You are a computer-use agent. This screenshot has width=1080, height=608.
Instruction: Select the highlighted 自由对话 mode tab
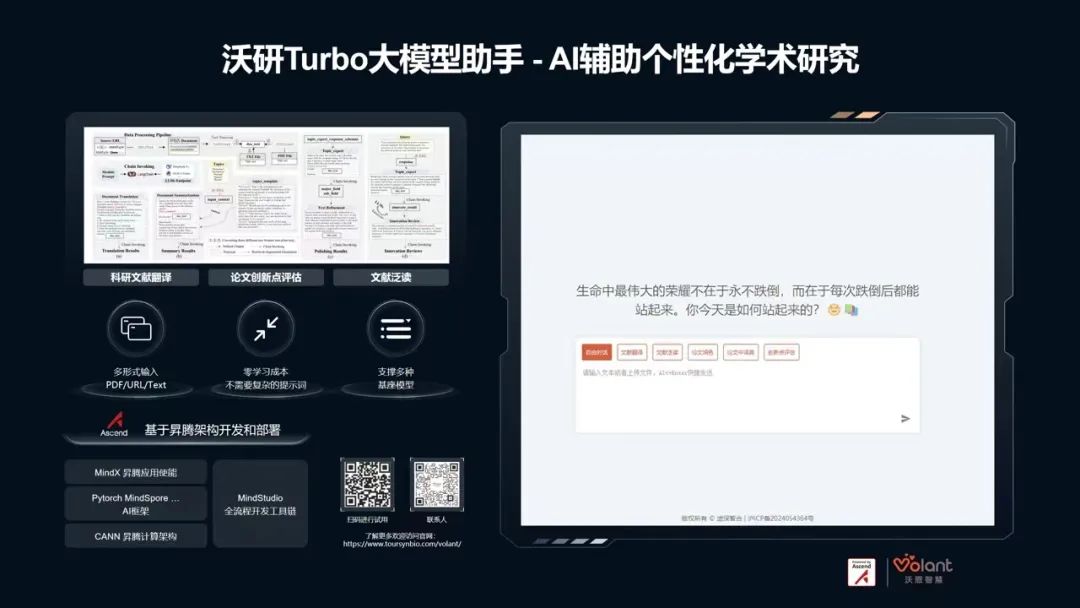(x=596, y=353)
